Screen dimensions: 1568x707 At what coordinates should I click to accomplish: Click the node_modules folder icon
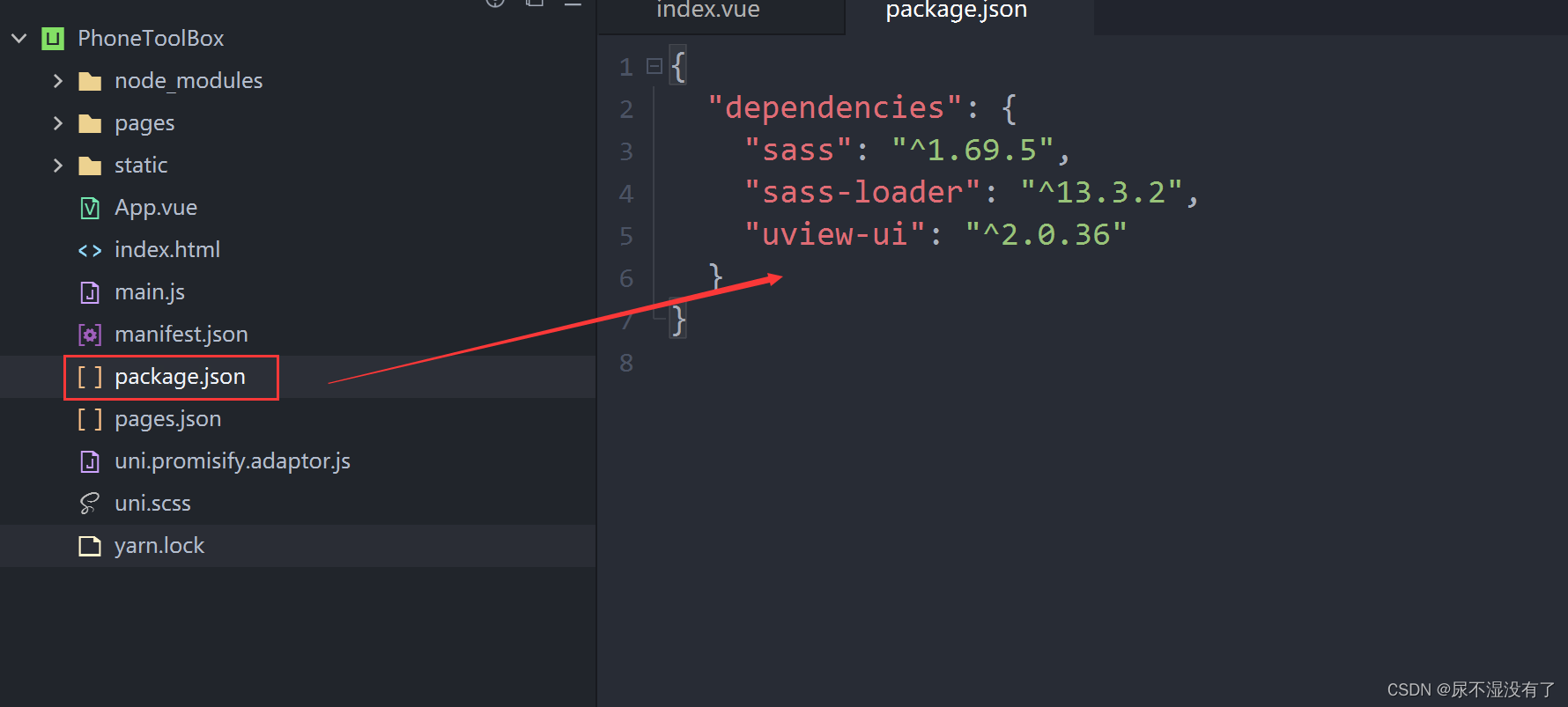click(90, 82)
